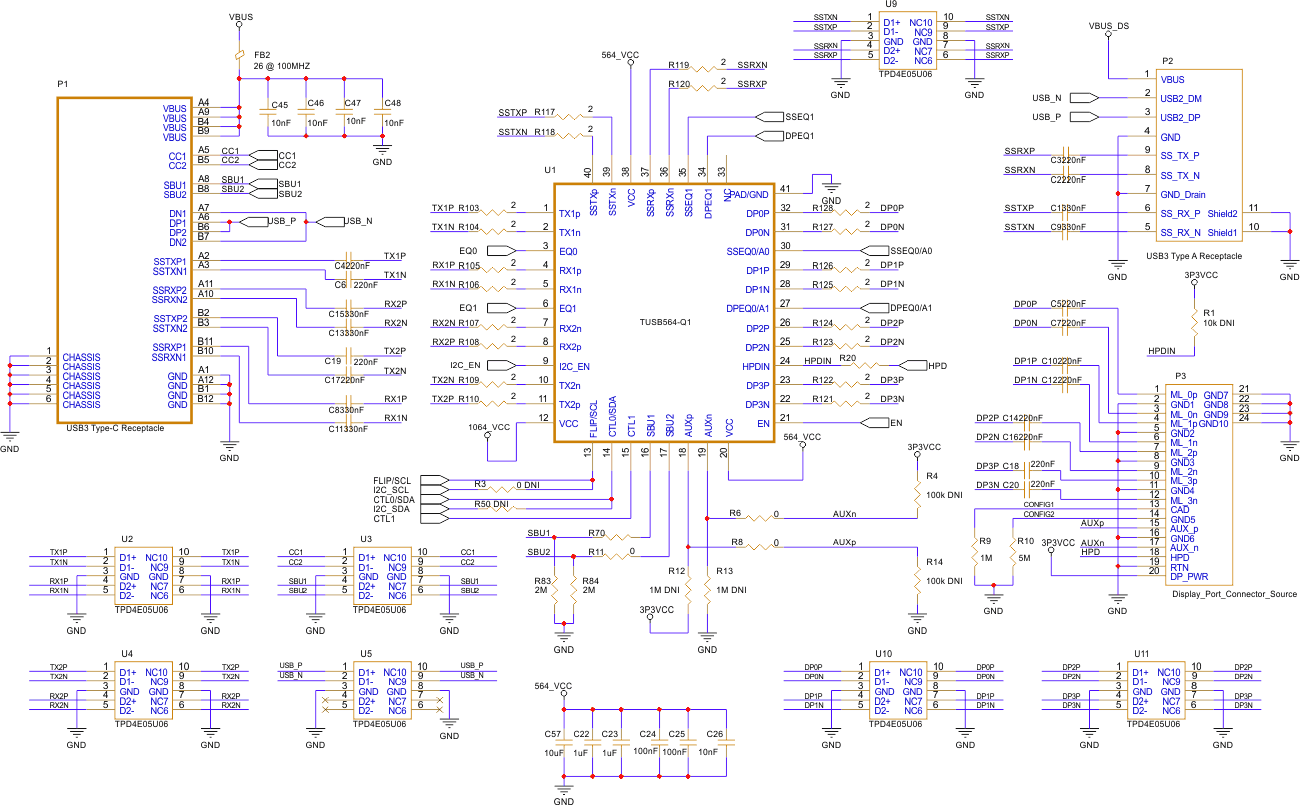1300x805 pixels.
Task: Click the "R50 DNI" resistor label
Action: [491, 503]
